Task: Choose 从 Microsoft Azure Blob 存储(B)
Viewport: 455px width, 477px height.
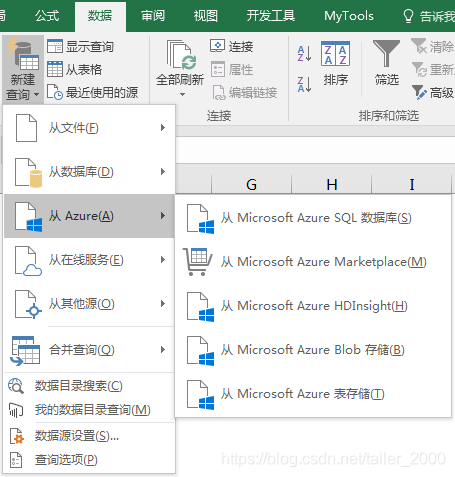Action: [313, 350]
